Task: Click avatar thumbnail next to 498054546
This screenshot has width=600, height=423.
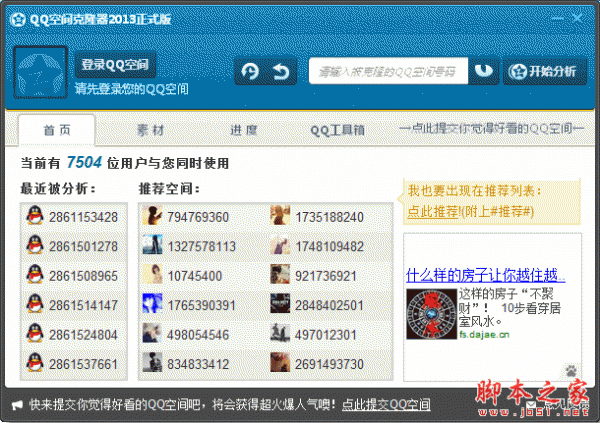Action: (x=152, y=333)
